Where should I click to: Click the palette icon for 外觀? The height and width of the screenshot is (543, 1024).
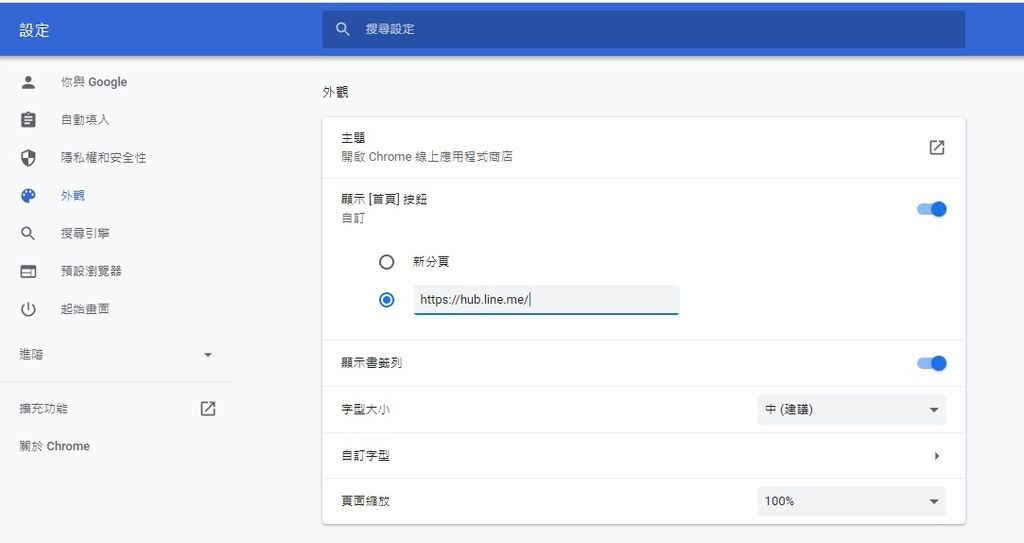[x=28, y=195]
